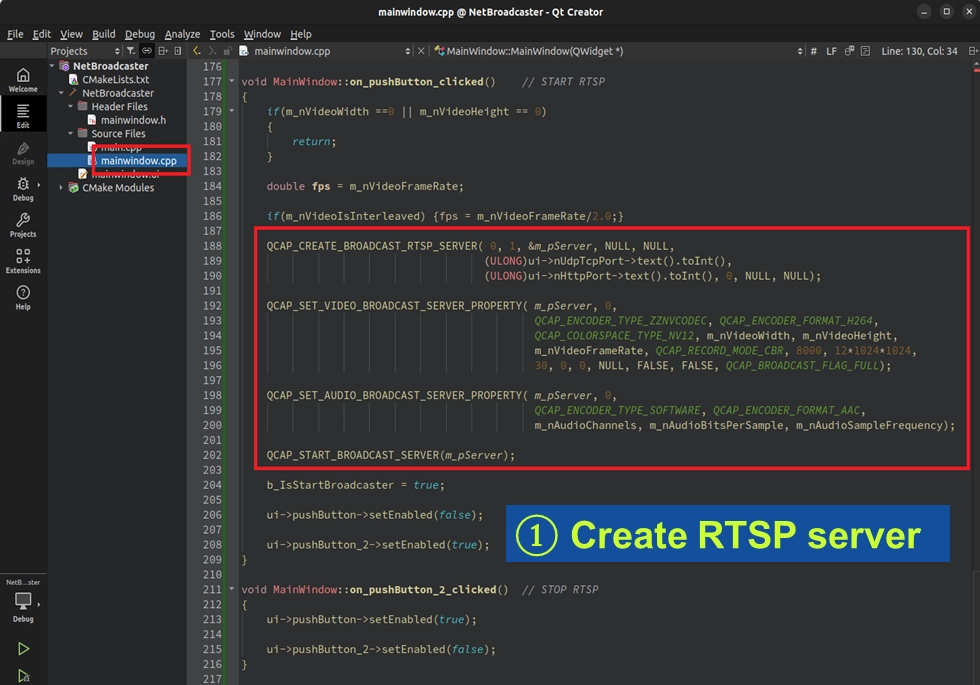Screen dimensions: 980x685
Task: Run the project with the green arrow
Action: 23,649
